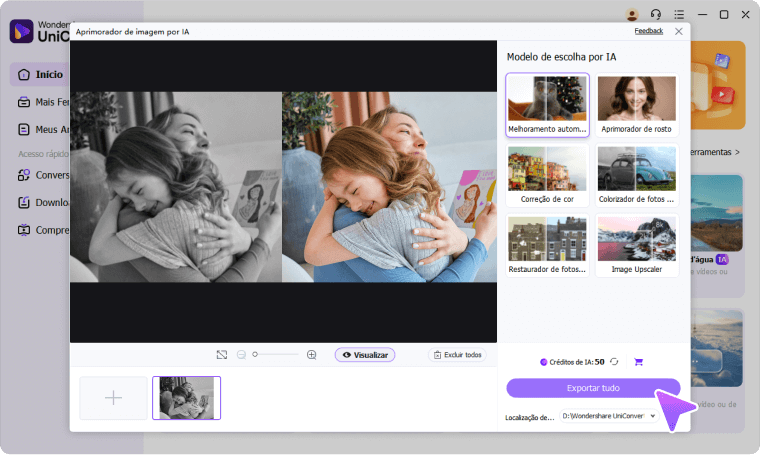The image size is (760, 455).
Task: Click Exportar tudo button
Action: (593, 388)
